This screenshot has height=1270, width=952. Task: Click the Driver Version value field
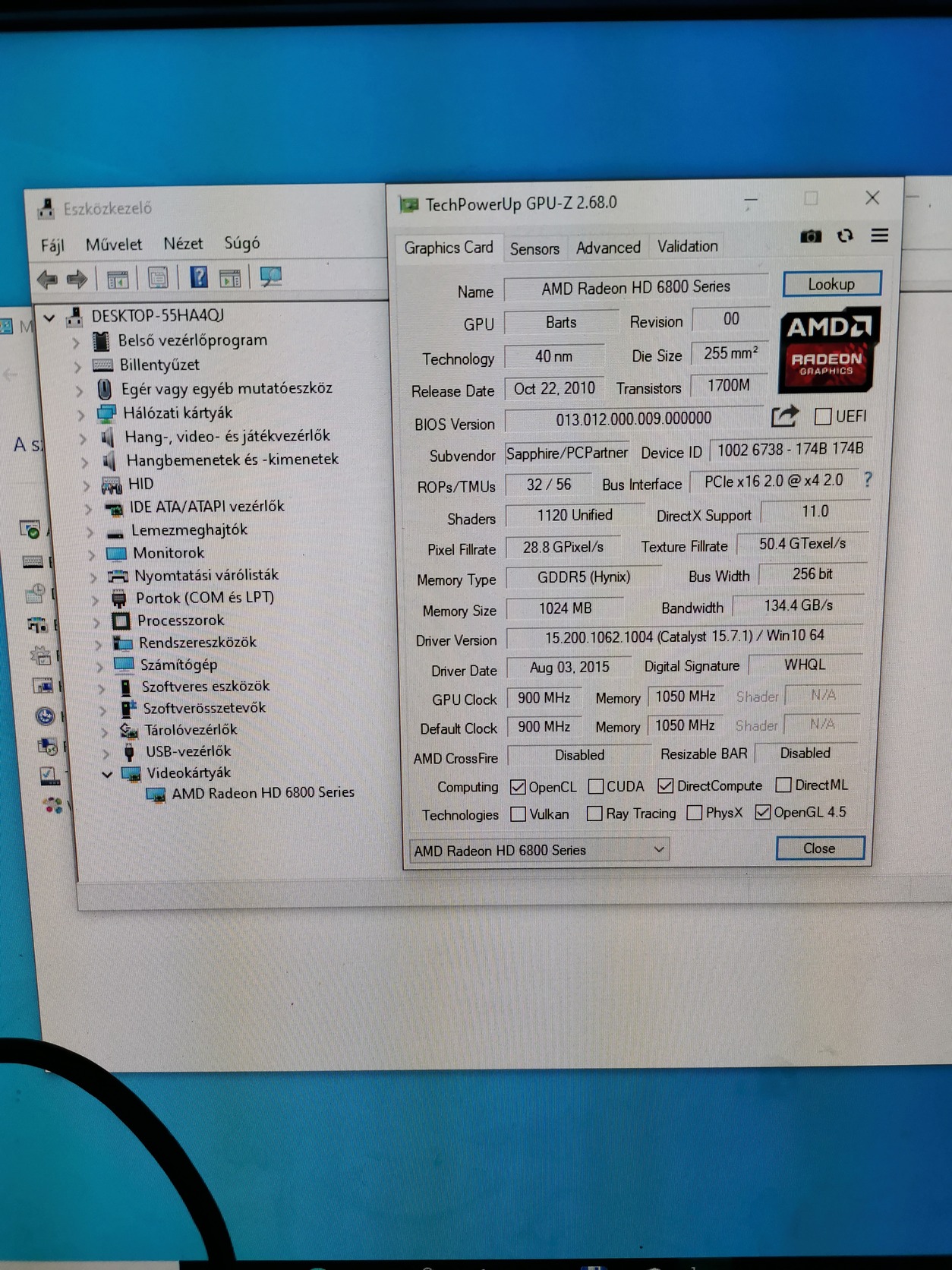684,636
